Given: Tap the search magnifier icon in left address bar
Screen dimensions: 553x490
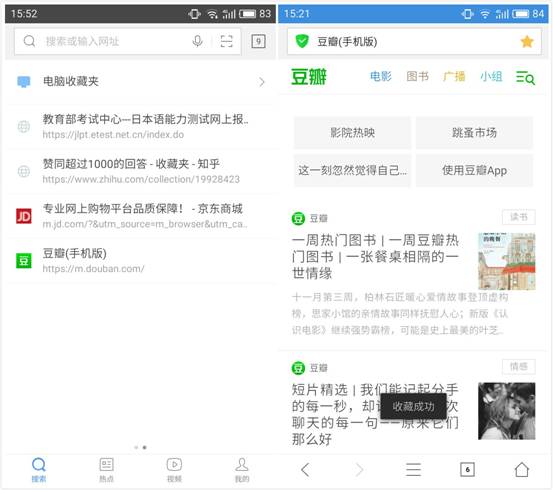Looking at the screenshot, I should tap(29, 41).
